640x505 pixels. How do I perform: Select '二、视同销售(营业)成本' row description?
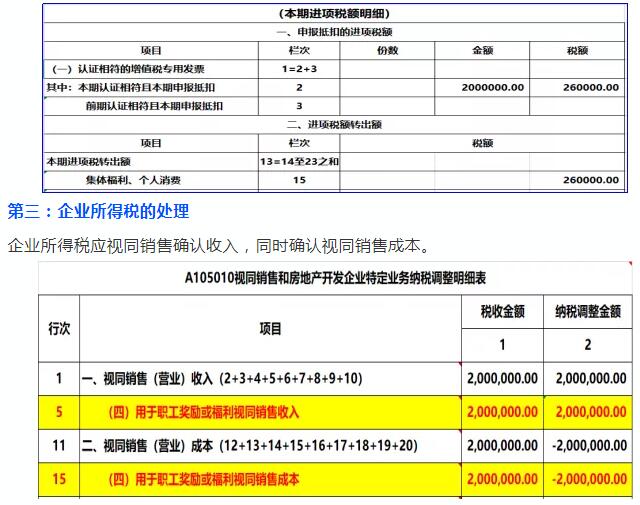pos(249,445)
